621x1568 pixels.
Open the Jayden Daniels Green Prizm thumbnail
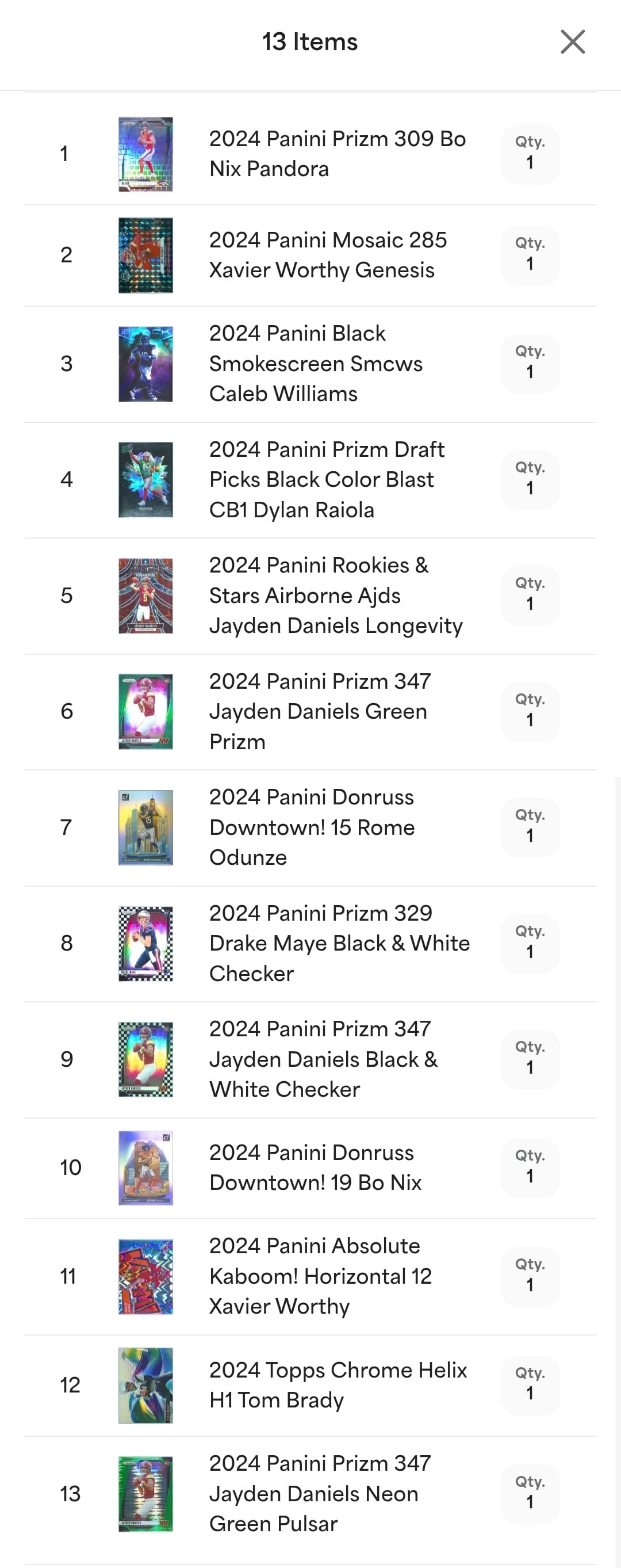click(145, 712)
